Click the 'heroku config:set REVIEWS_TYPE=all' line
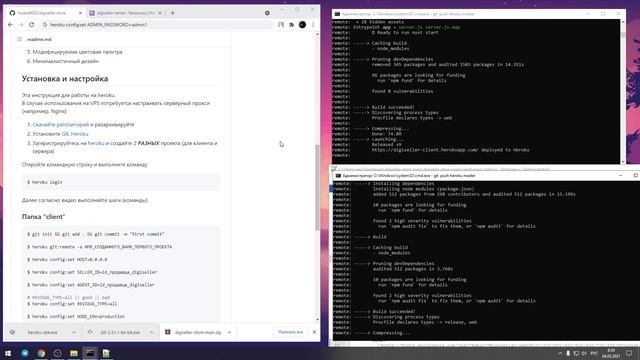Viewport: 640px width, 360px height. point(72,304)
